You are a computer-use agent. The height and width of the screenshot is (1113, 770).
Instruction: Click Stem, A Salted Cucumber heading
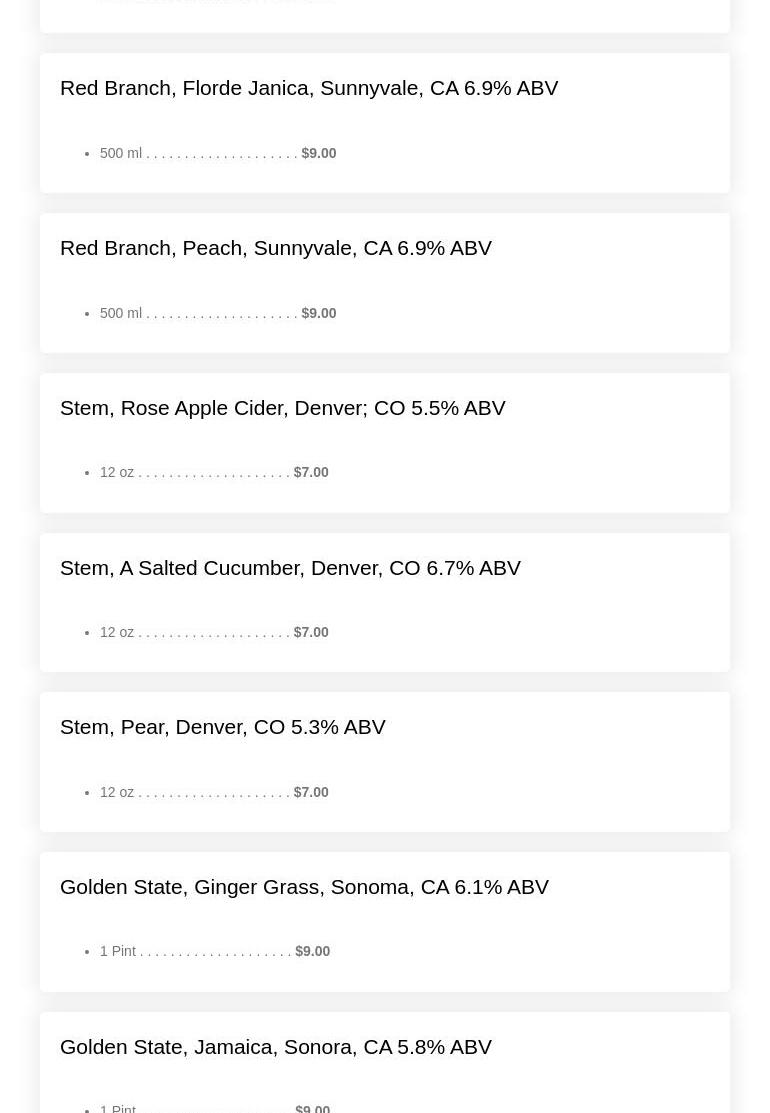(x=290, y=568)
